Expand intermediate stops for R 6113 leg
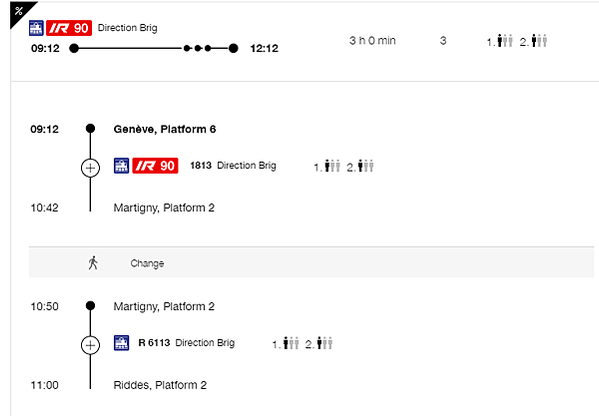Viewport: 599px width, 416px height. [x=91, y=345]
